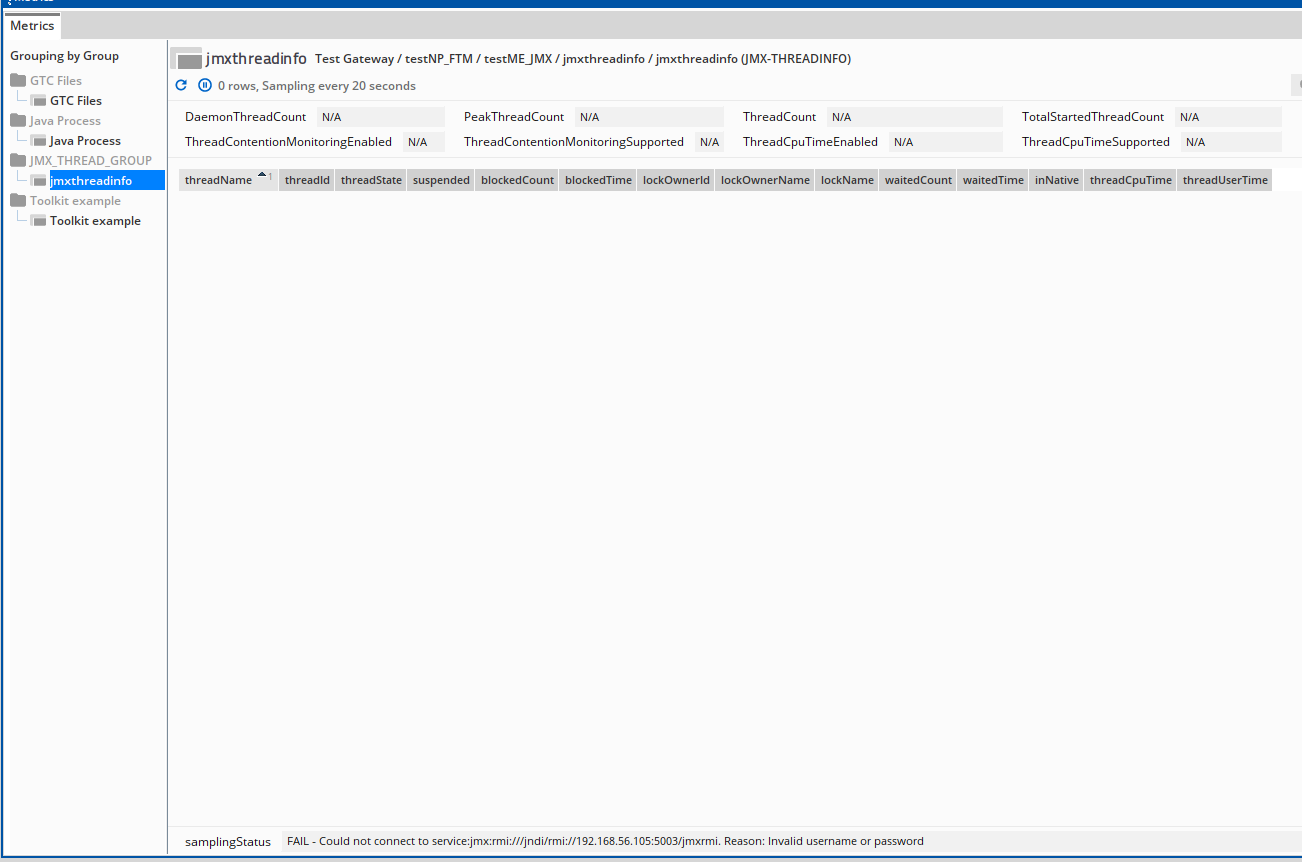Screen dimensions: 1302x862
Task: Click the samplingStatus label
Action: [x=228, y=842]
